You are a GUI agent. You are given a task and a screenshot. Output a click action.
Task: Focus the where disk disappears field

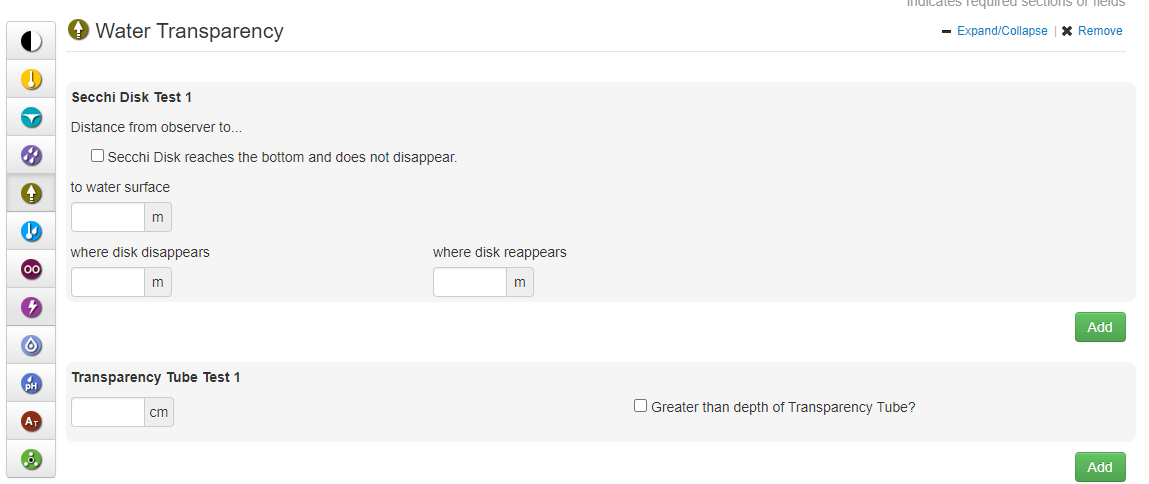point(108,283)
